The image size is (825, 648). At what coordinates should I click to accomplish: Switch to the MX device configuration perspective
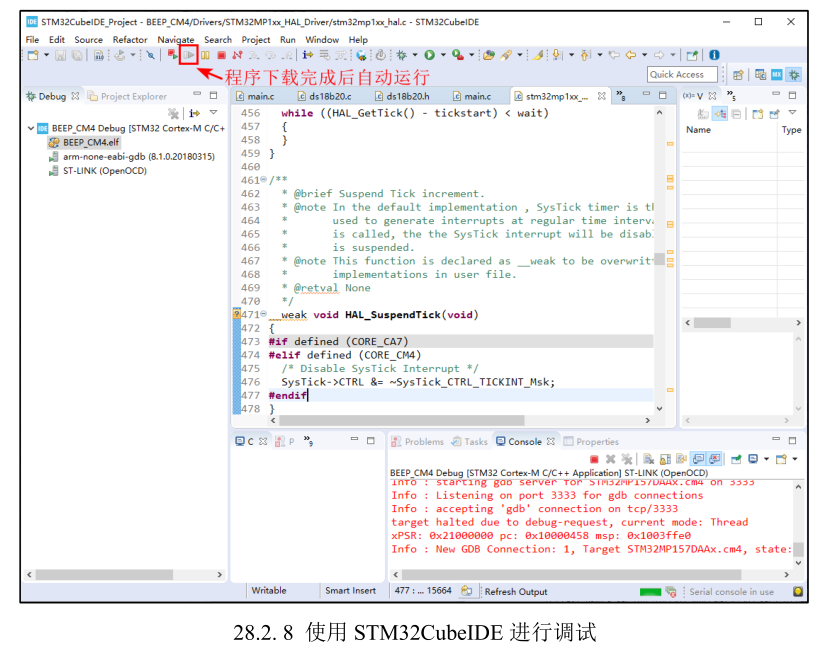777,75
